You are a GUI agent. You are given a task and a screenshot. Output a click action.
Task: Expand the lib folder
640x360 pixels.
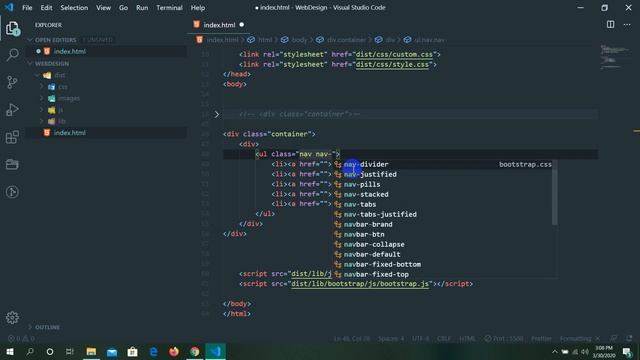(x=42, y=121)
